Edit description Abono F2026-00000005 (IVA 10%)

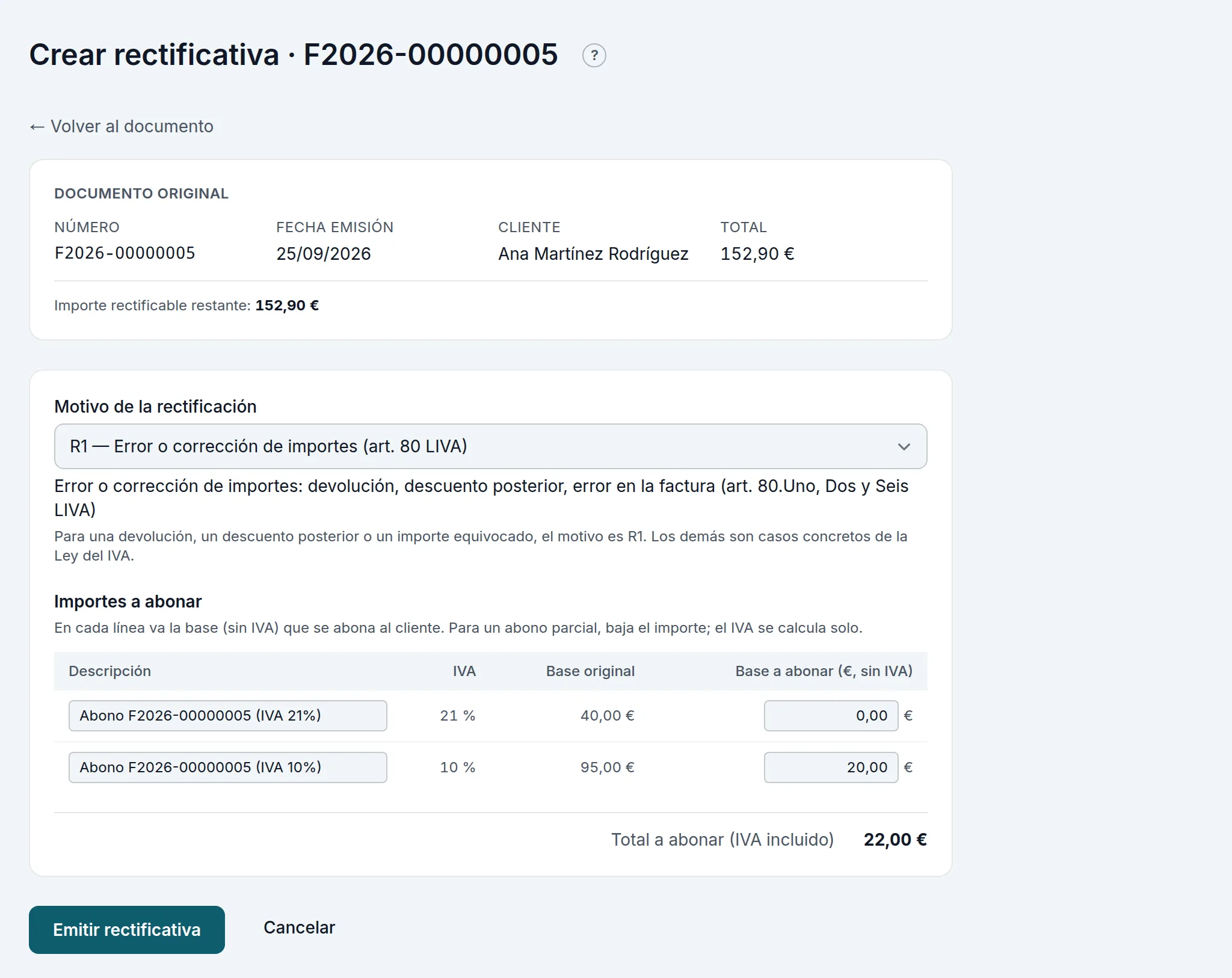click(x=227, y=767)
